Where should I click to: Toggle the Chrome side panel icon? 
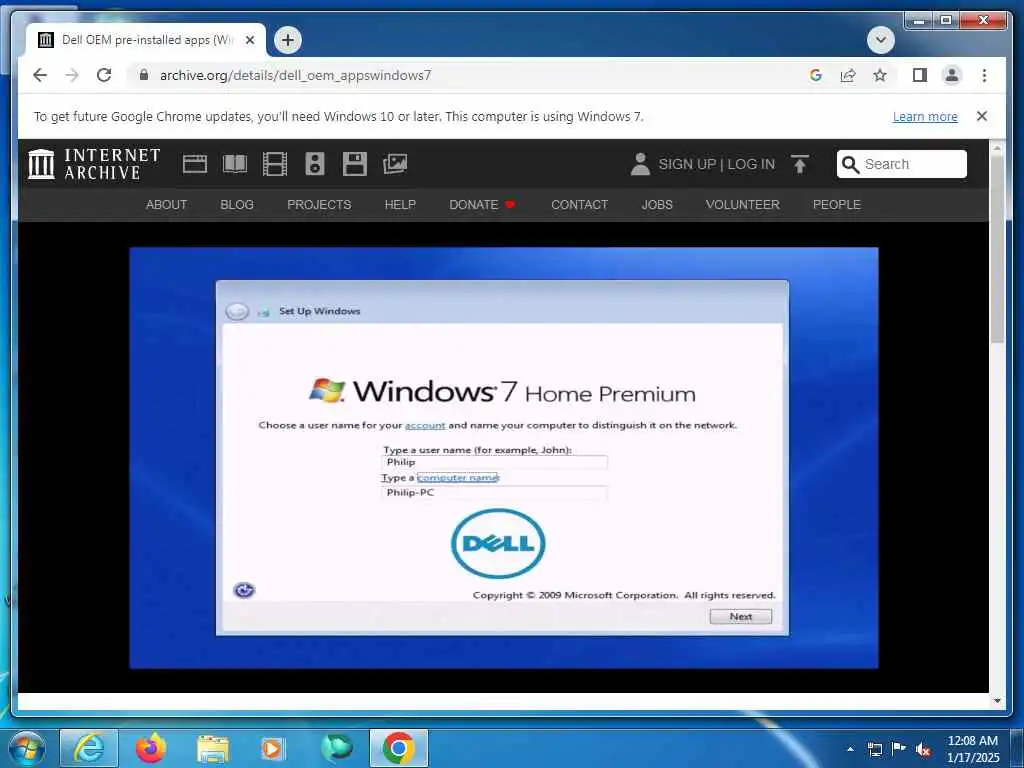pyautogui.click(x=920, y=75)
